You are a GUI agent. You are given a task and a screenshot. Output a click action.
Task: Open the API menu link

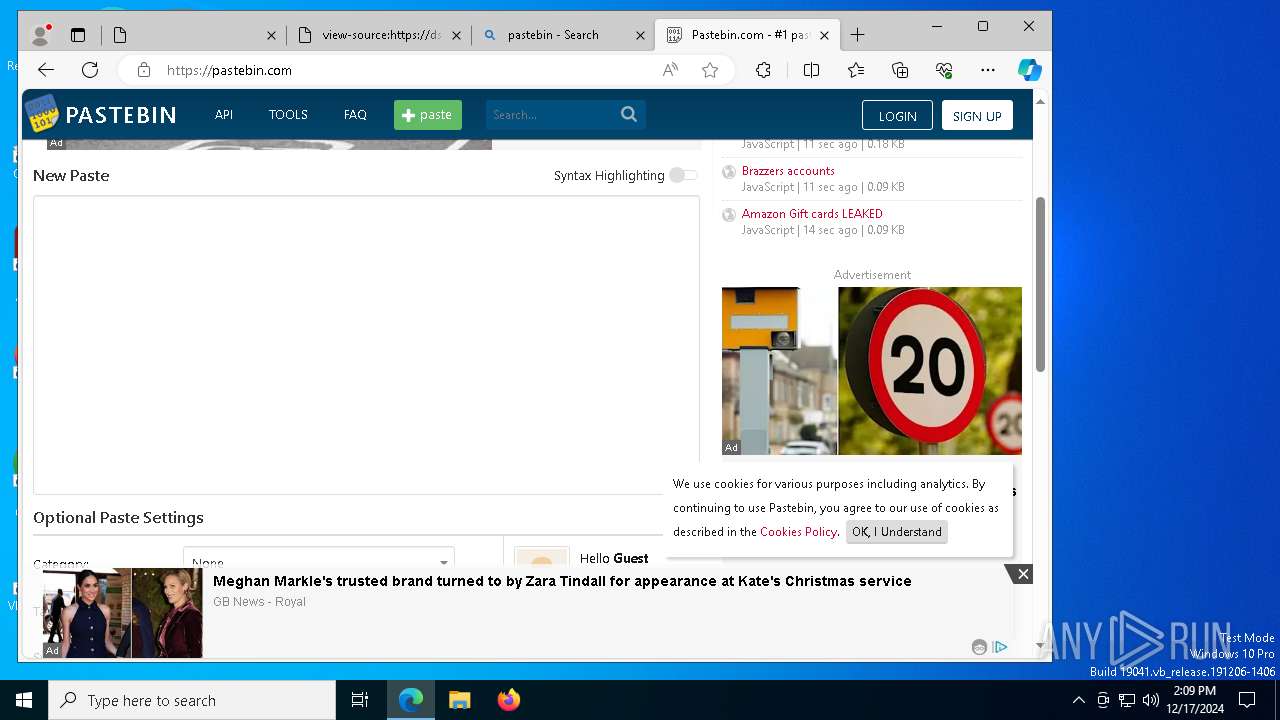tap(224, 115)
